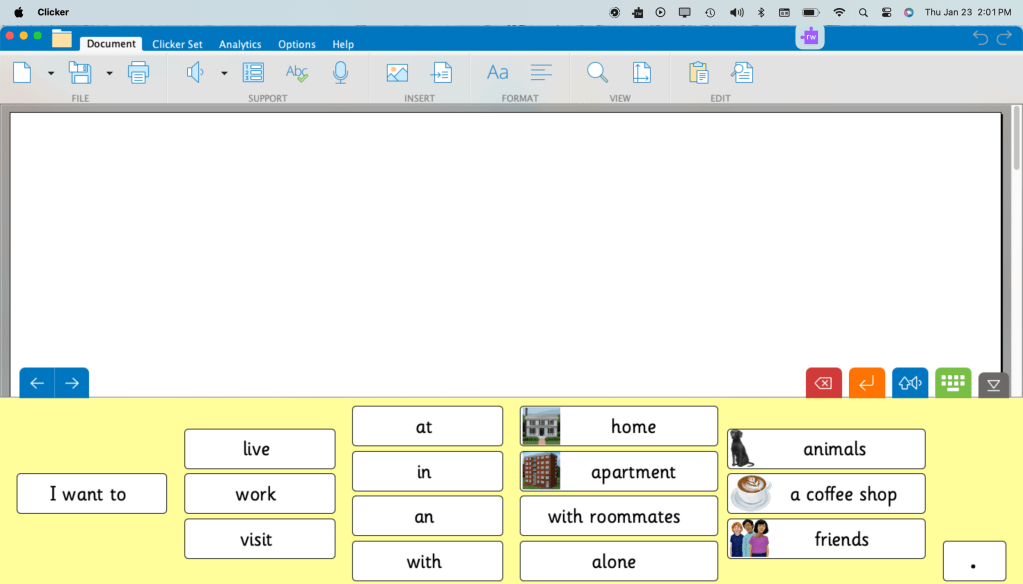
Task: Open the speech options dropdown arrow
Action: pos(224,73)
